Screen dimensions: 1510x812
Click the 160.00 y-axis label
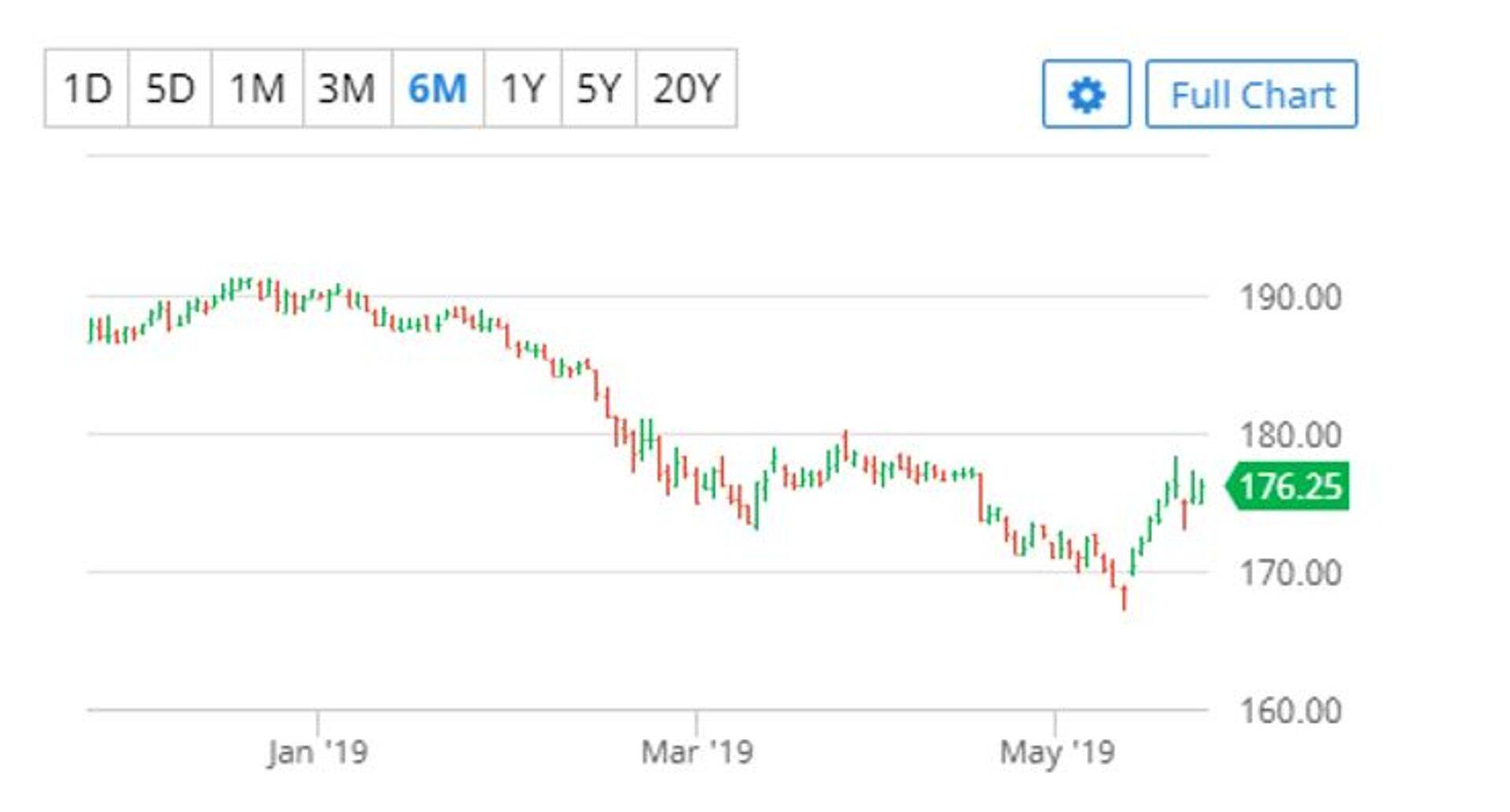tap(1290, 711)
